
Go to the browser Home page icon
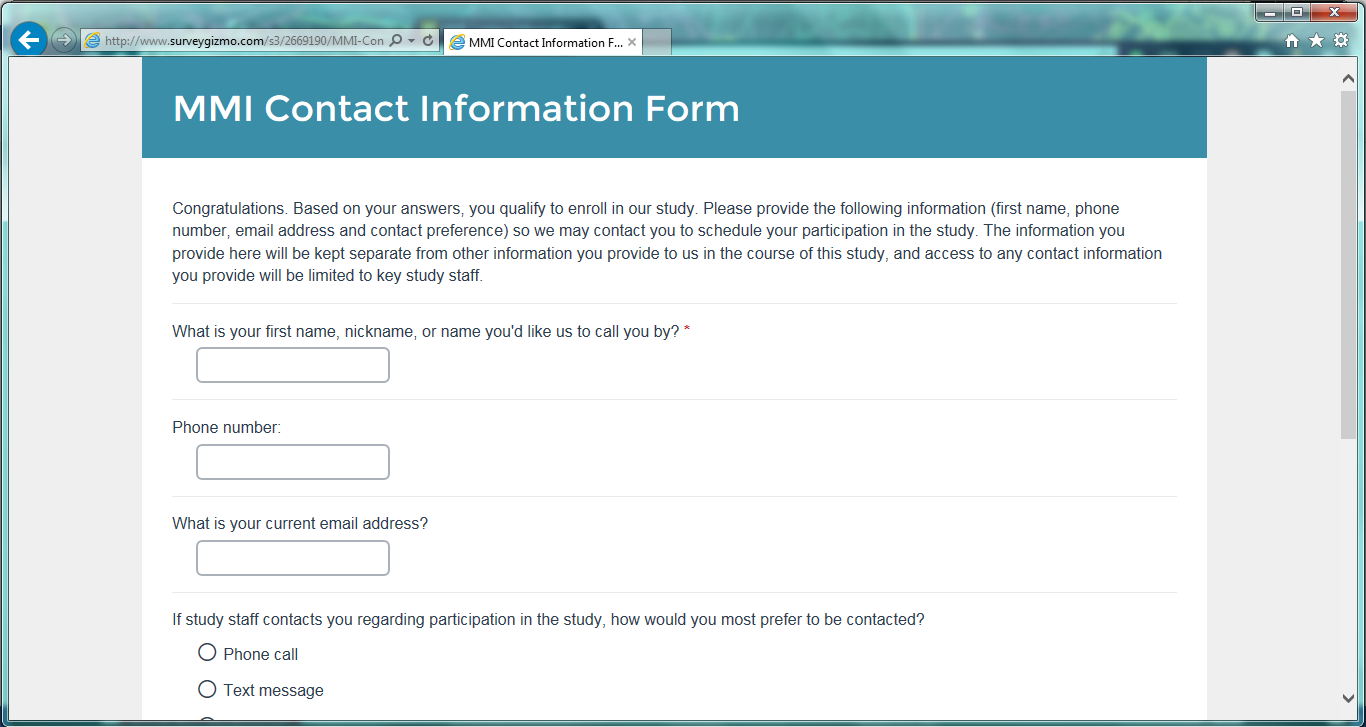pyautogui.click(x=1291, y=41)
